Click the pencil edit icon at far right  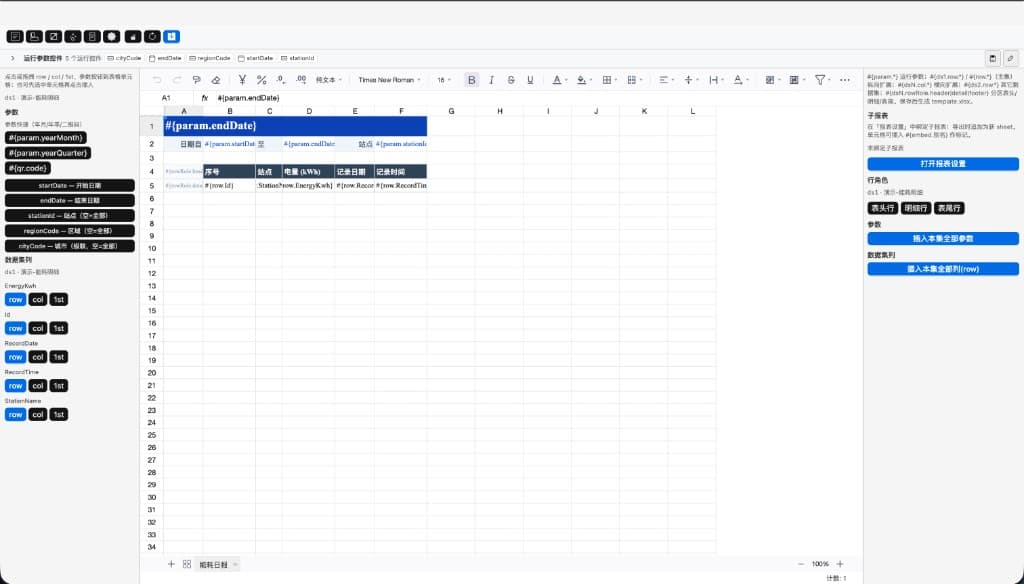[x=1010, y=58]
